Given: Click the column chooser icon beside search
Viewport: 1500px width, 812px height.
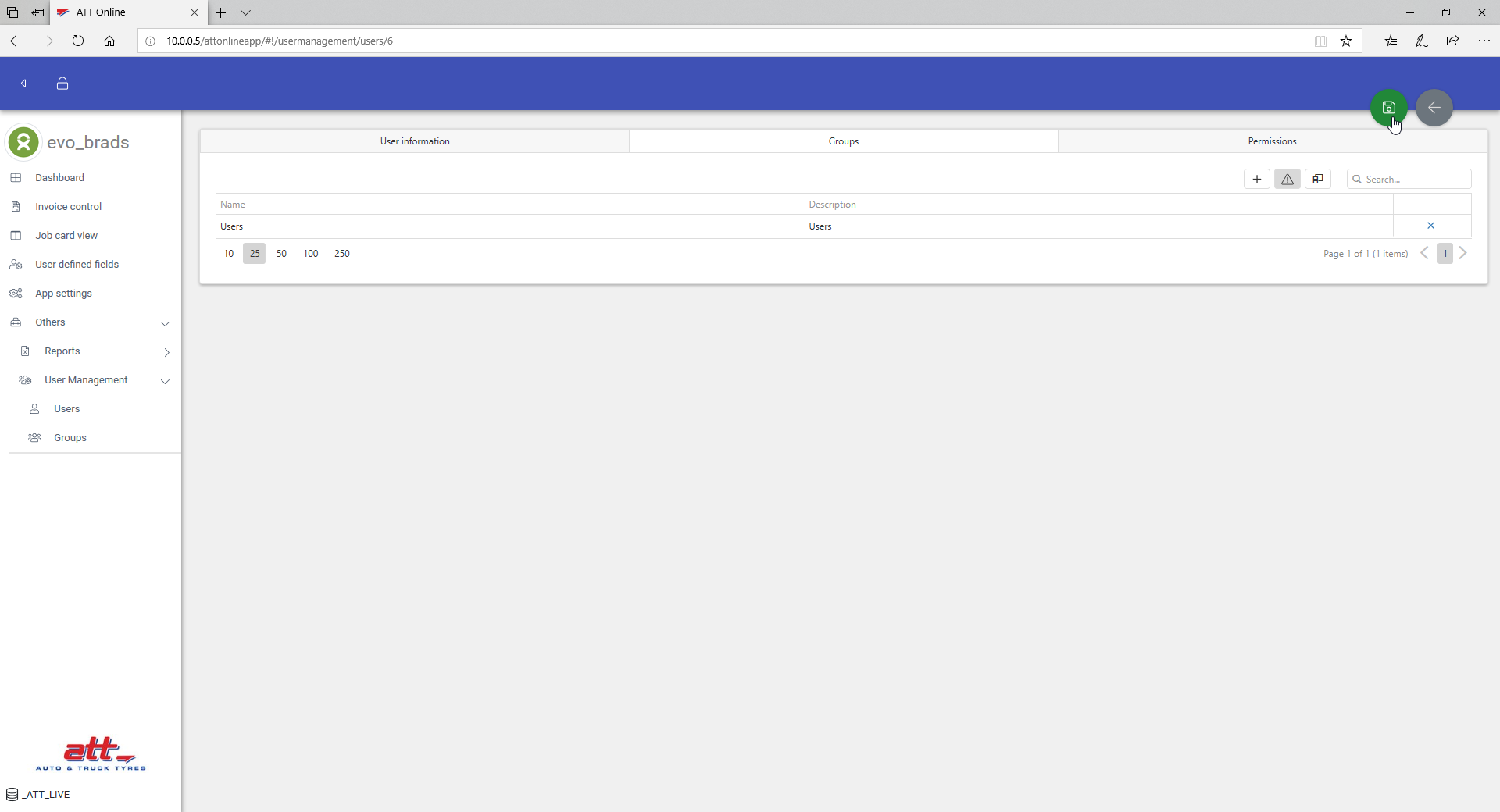Looking at the screenshot, I should (x=1317, y=180).
